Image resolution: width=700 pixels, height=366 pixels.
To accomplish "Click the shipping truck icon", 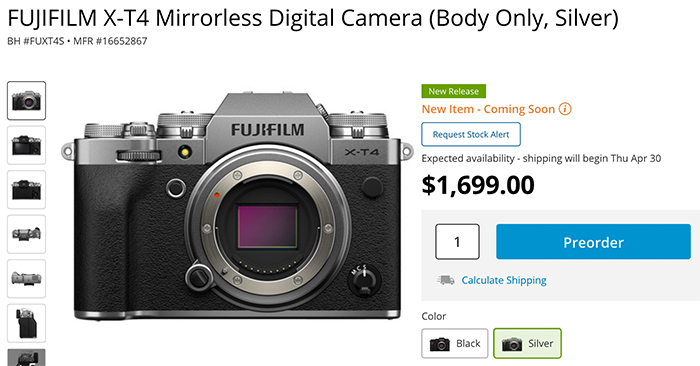I will click(446, 280).
